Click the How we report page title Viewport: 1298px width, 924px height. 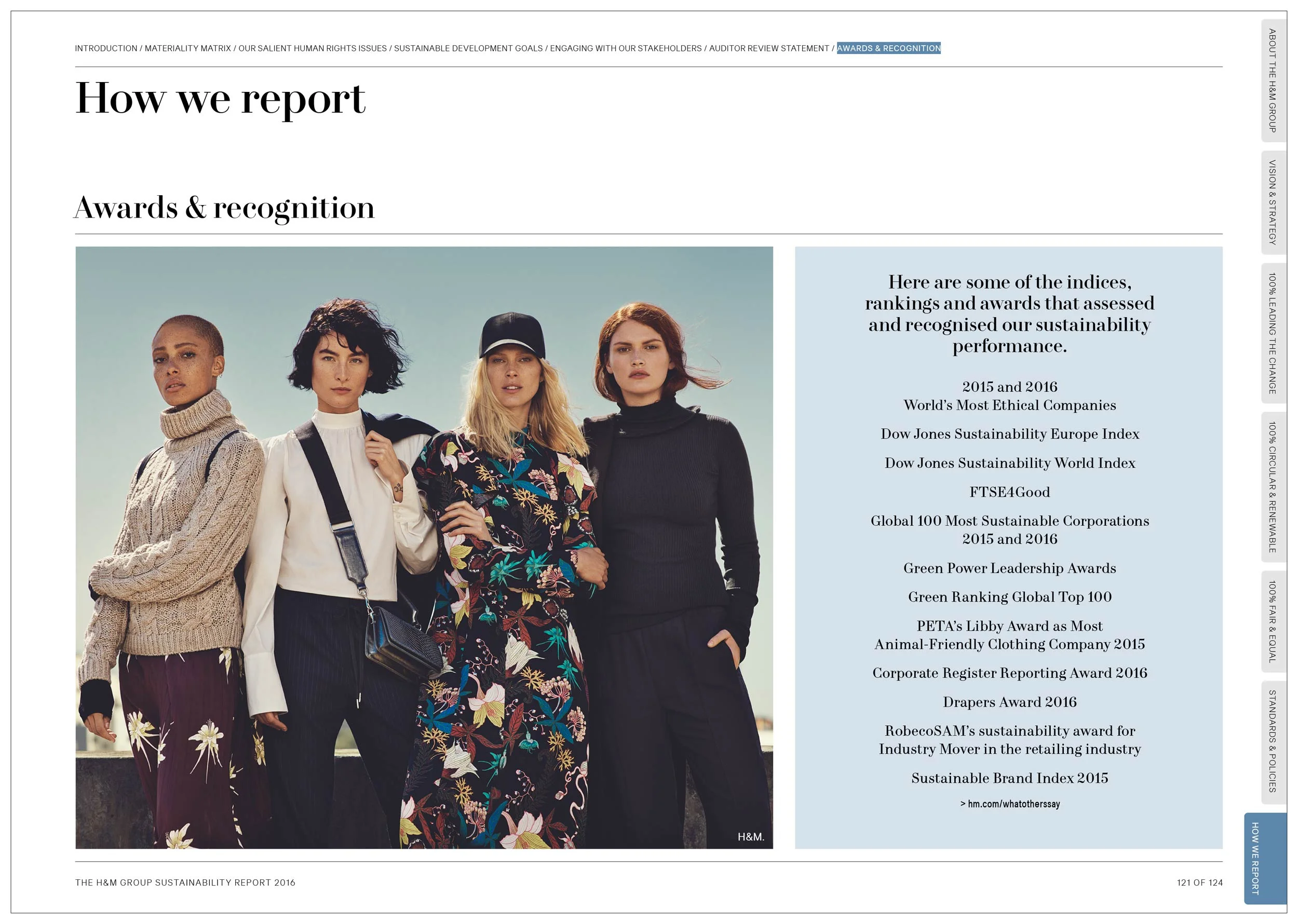click(x=220, y=99)
